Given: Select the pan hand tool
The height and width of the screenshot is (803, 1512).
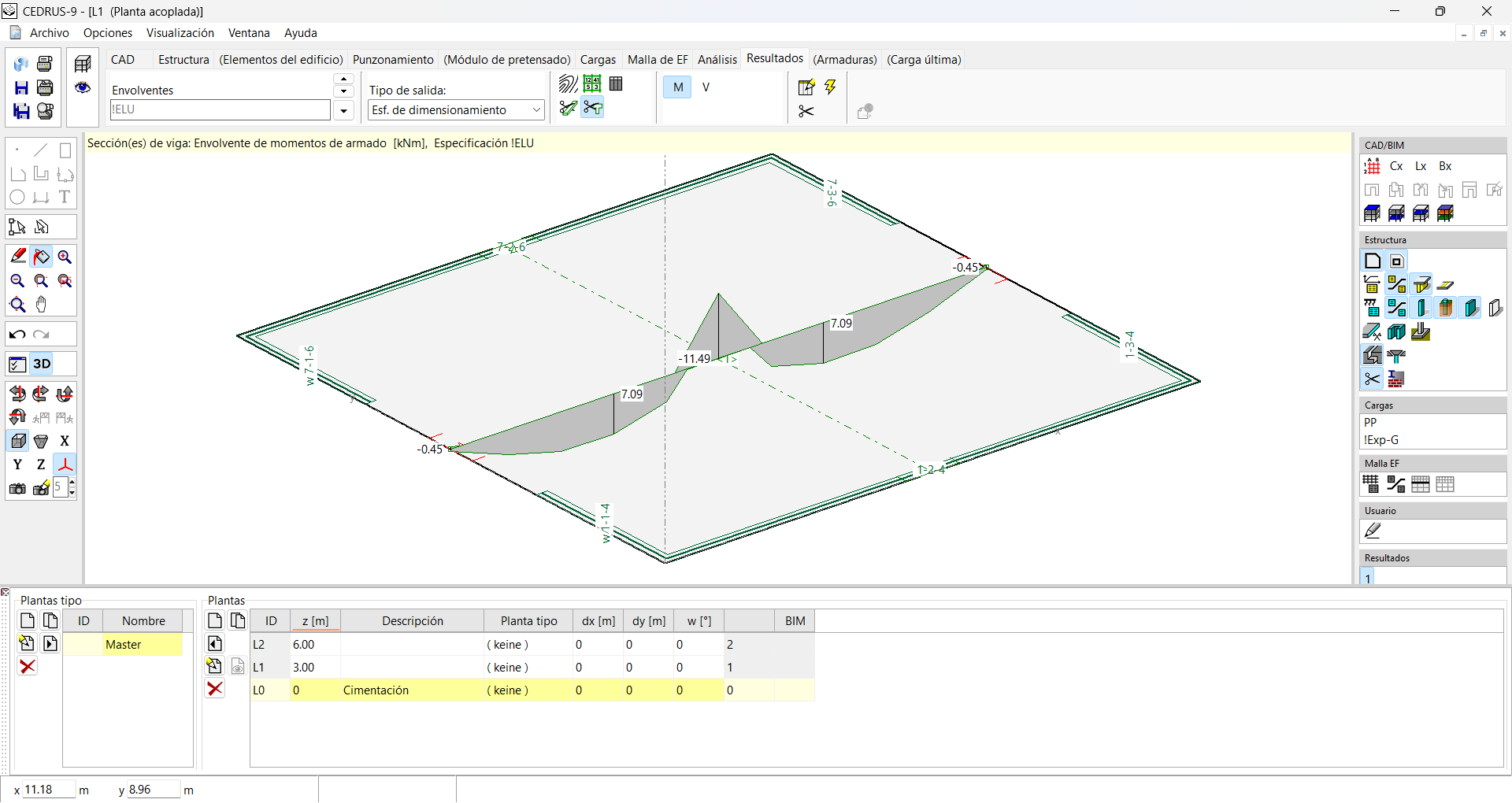Looking at the screenshot, I should [41, 305].
